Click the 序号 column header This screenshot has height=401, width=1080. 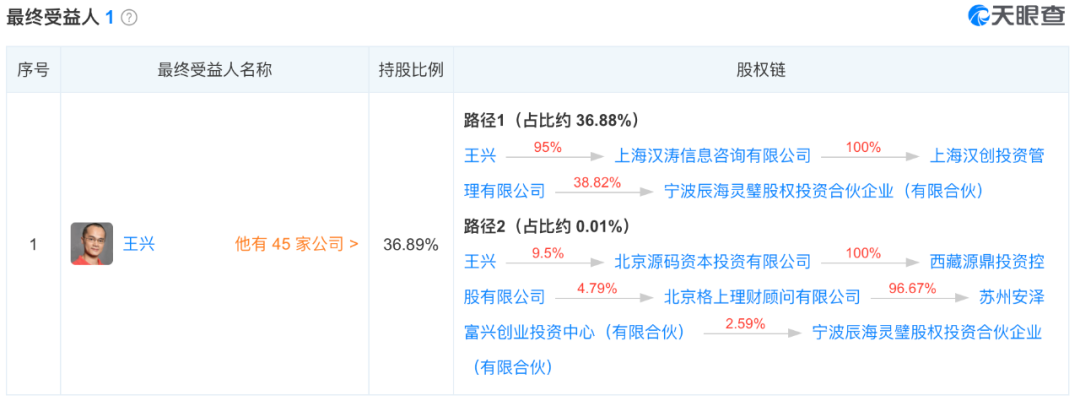point(33,70)
